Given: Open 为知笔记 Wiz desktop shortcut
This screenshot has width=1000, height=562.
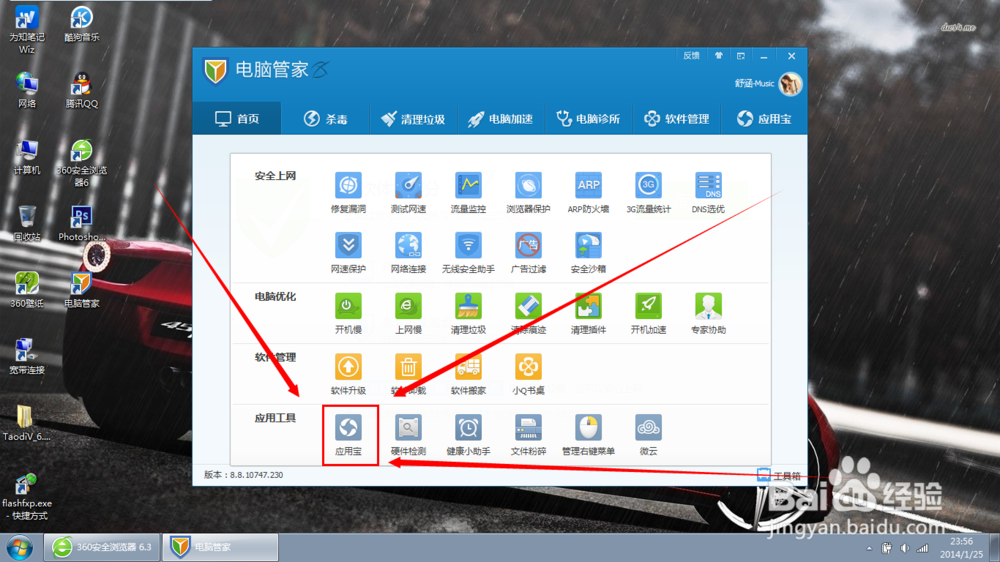Looking at the screenshot, I should [27, 29].
